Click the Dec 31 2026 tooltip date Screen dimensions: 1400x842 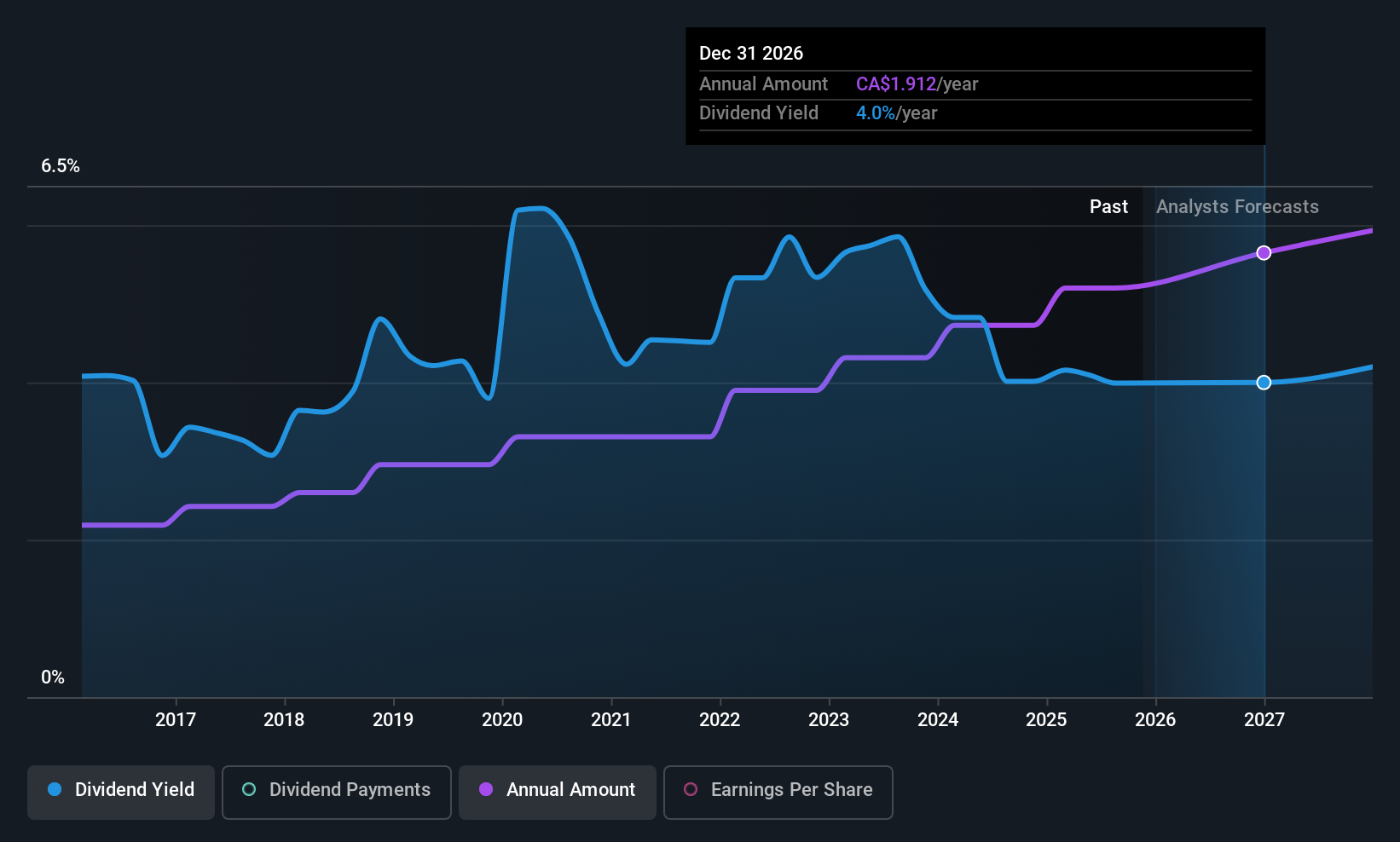(751, 54)
